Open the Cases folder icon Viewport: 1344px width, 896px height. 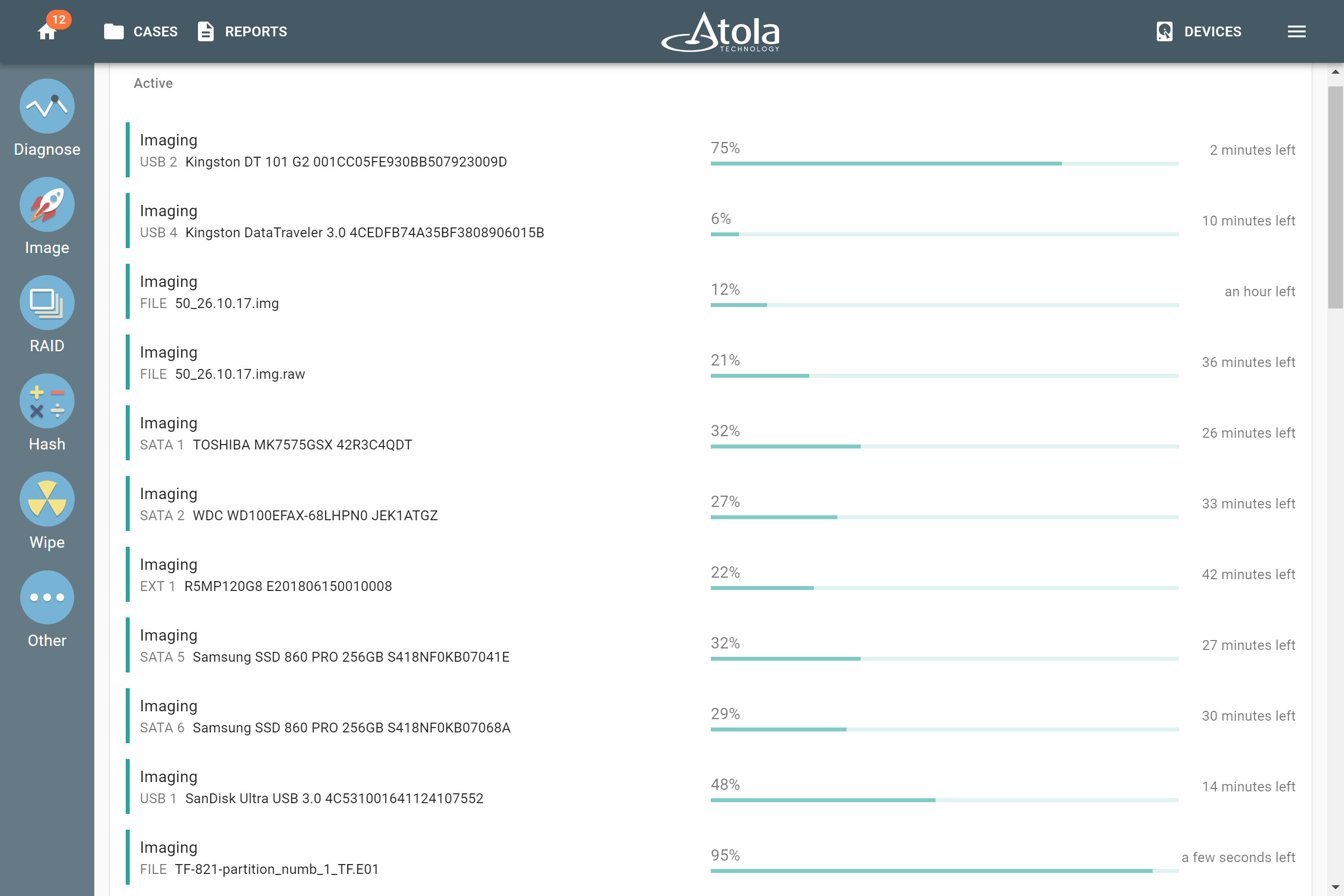click(x=113, y=31)
